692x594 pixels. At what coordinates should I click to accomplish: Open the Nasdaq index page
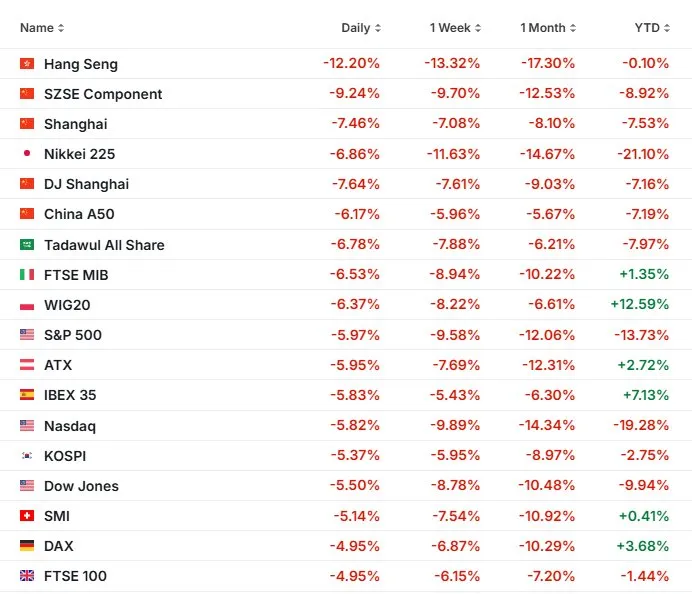(x=70, y=426)
